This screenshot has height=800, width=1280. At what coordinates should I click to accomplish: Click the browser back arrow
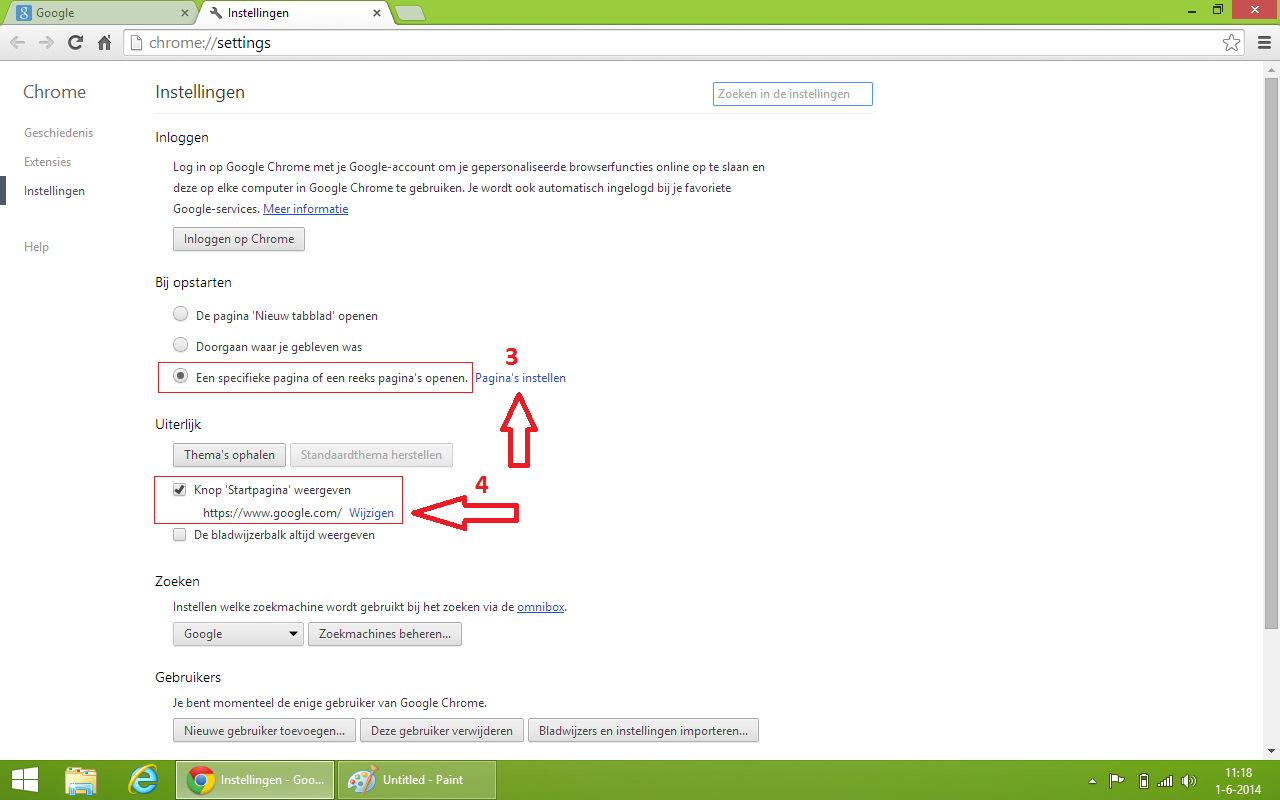[x=17, y=43]
